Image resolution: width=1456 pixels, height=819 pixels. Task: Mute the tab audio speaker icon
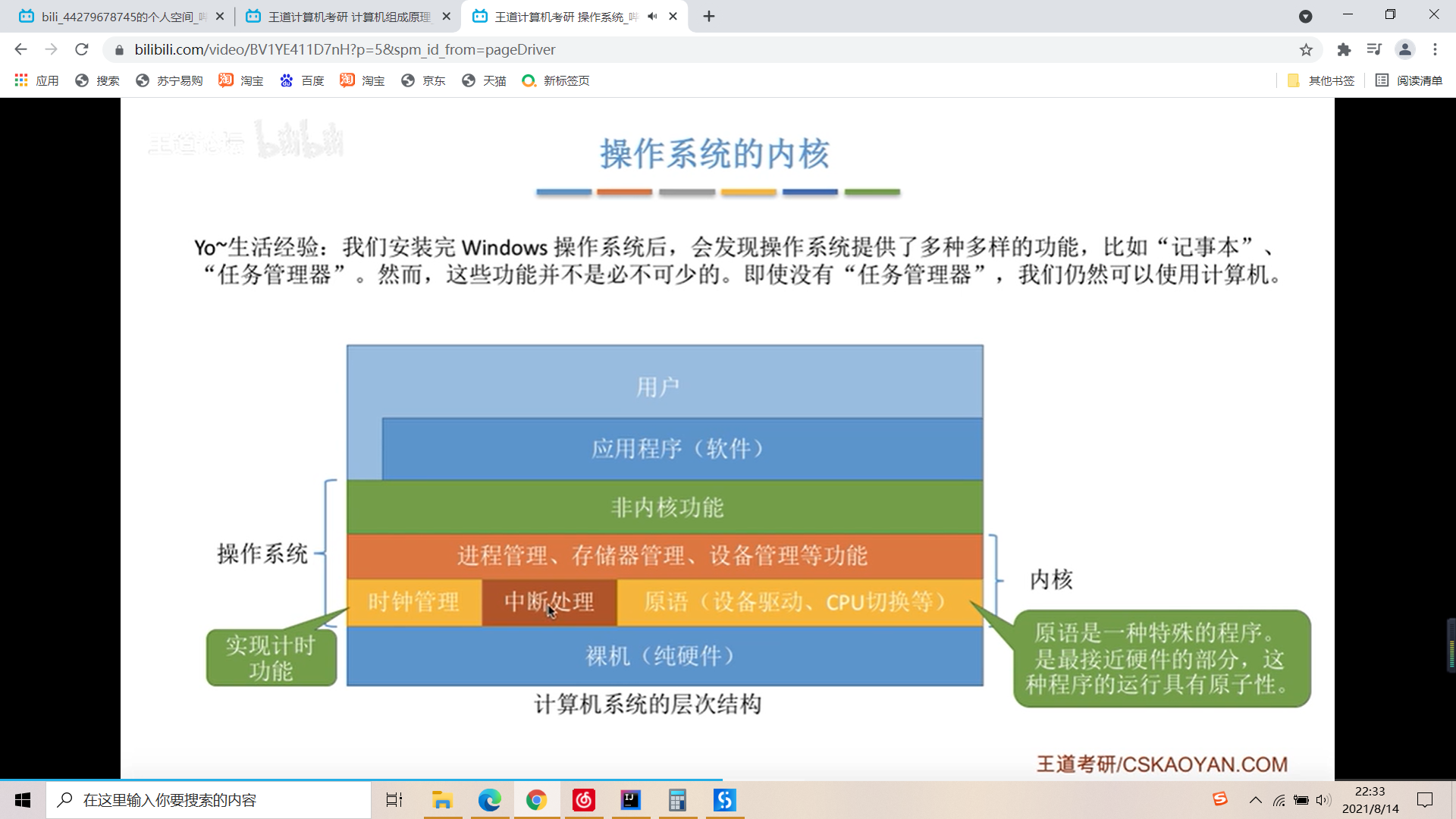pos(652,16)
